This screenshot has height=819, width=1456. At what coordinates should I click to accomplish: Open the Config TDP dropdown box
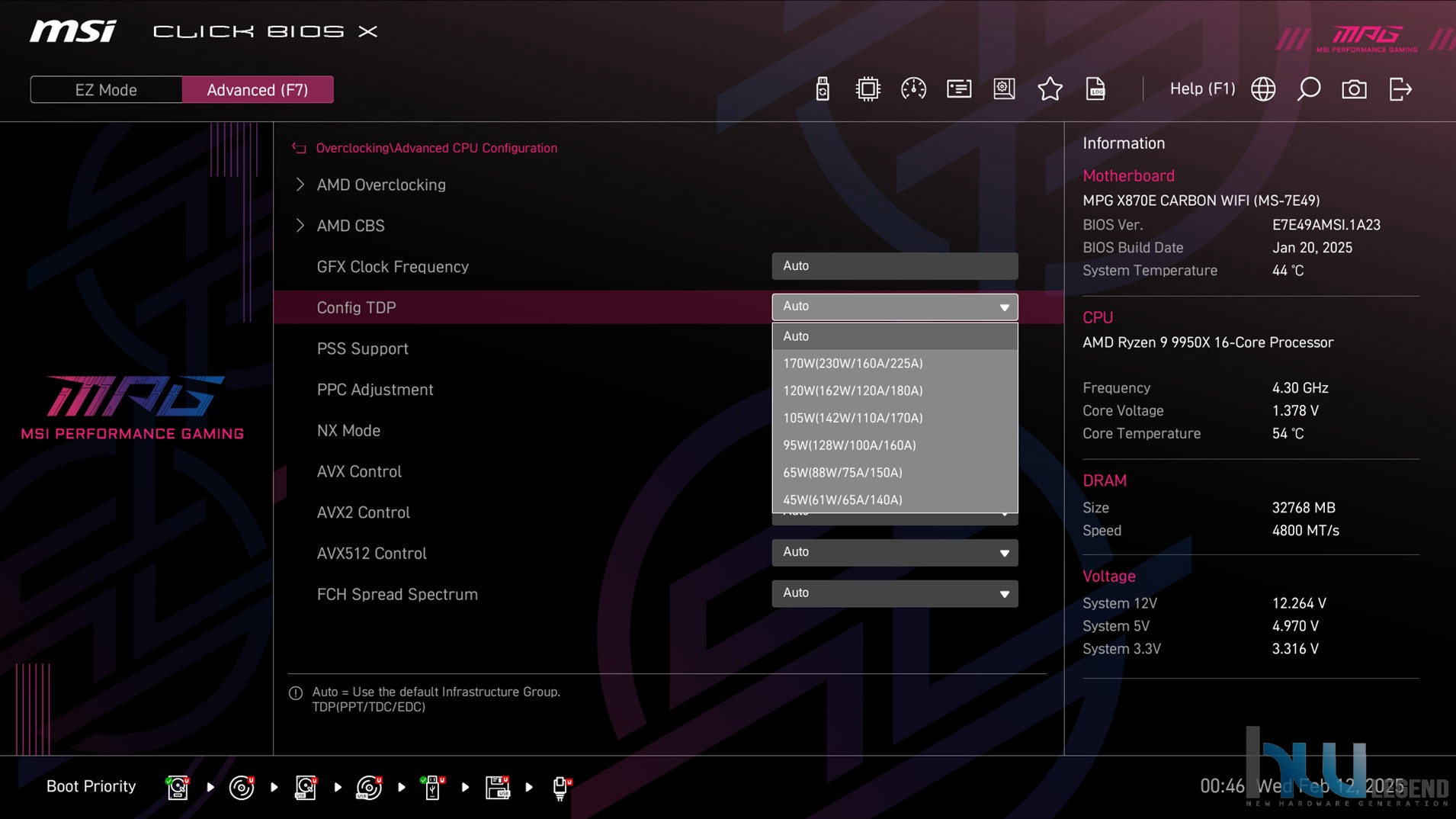point(895,307)
